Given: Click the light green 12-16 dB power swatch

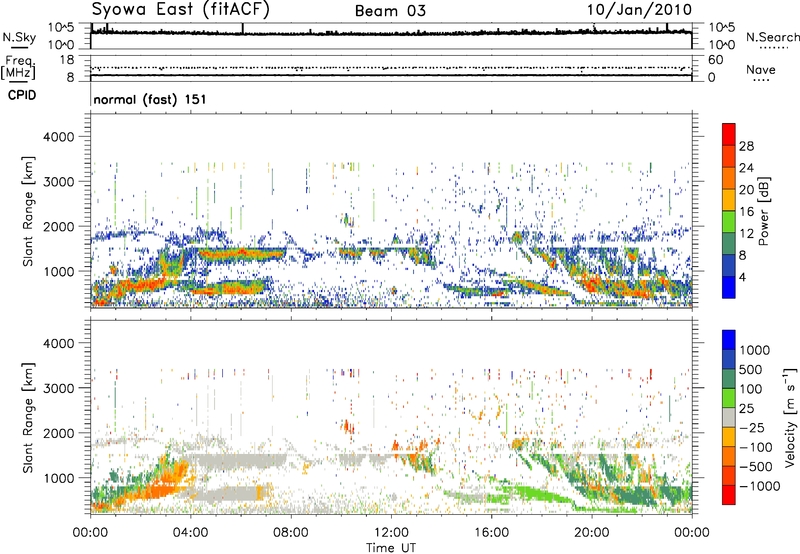Looking at the screenshot, I should coord(729,222).
